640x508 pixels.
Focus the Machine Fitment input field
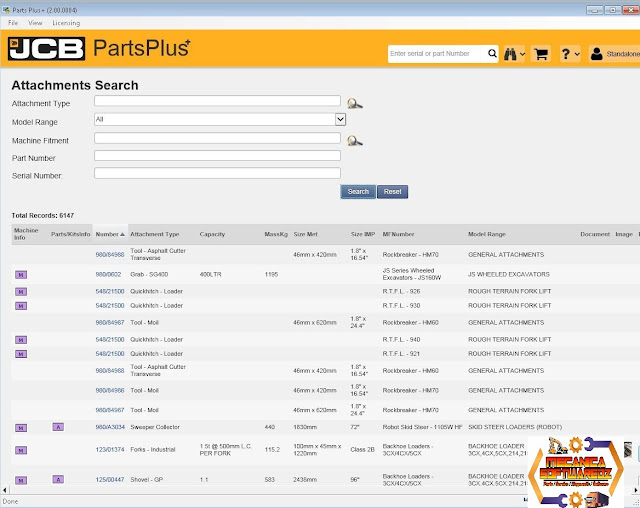pos(217,138)
